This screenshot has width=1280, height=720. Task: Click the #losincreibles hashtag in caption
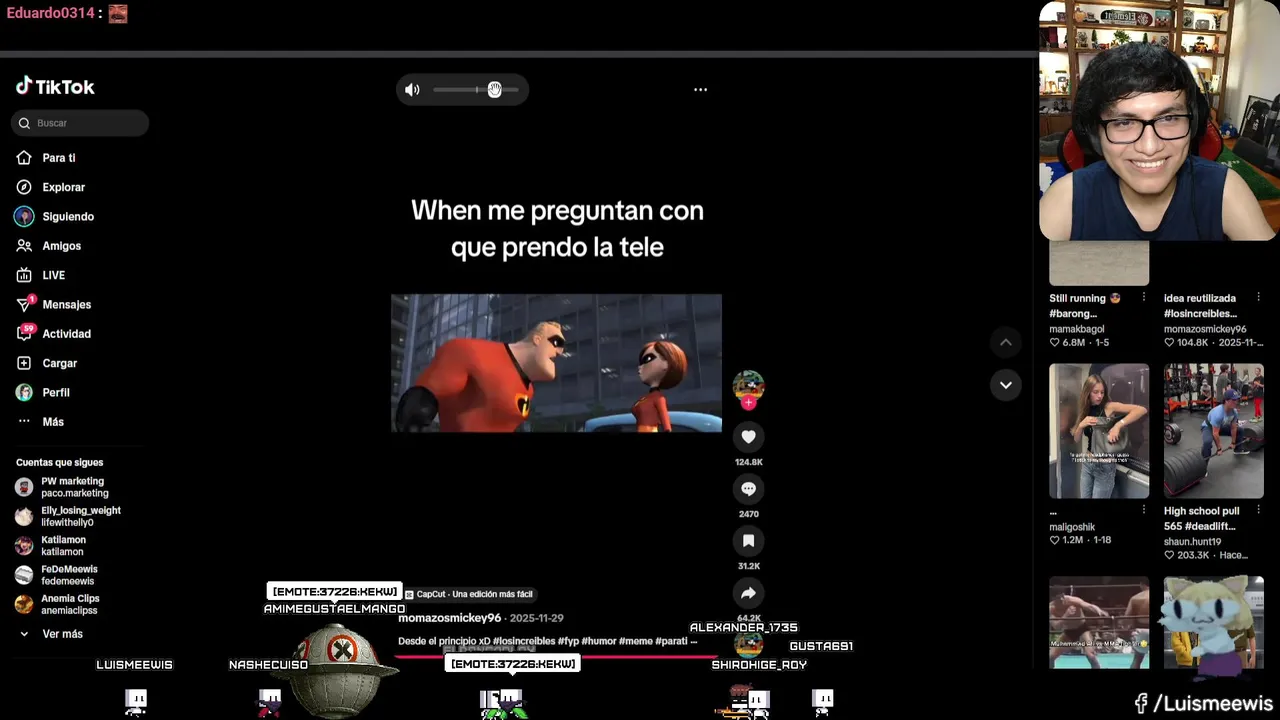[x=524, y=641]
